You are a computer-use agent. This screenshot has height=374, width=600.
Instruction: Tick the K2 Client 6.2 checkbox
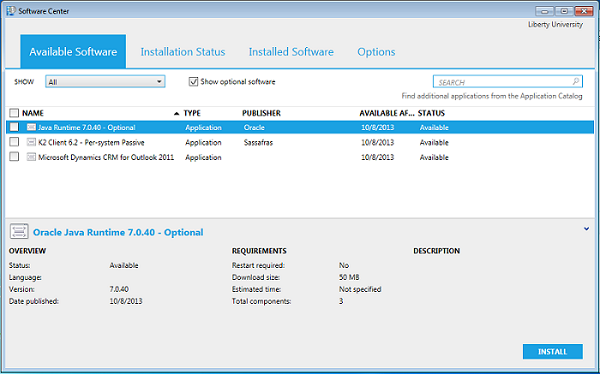[14, 142]
